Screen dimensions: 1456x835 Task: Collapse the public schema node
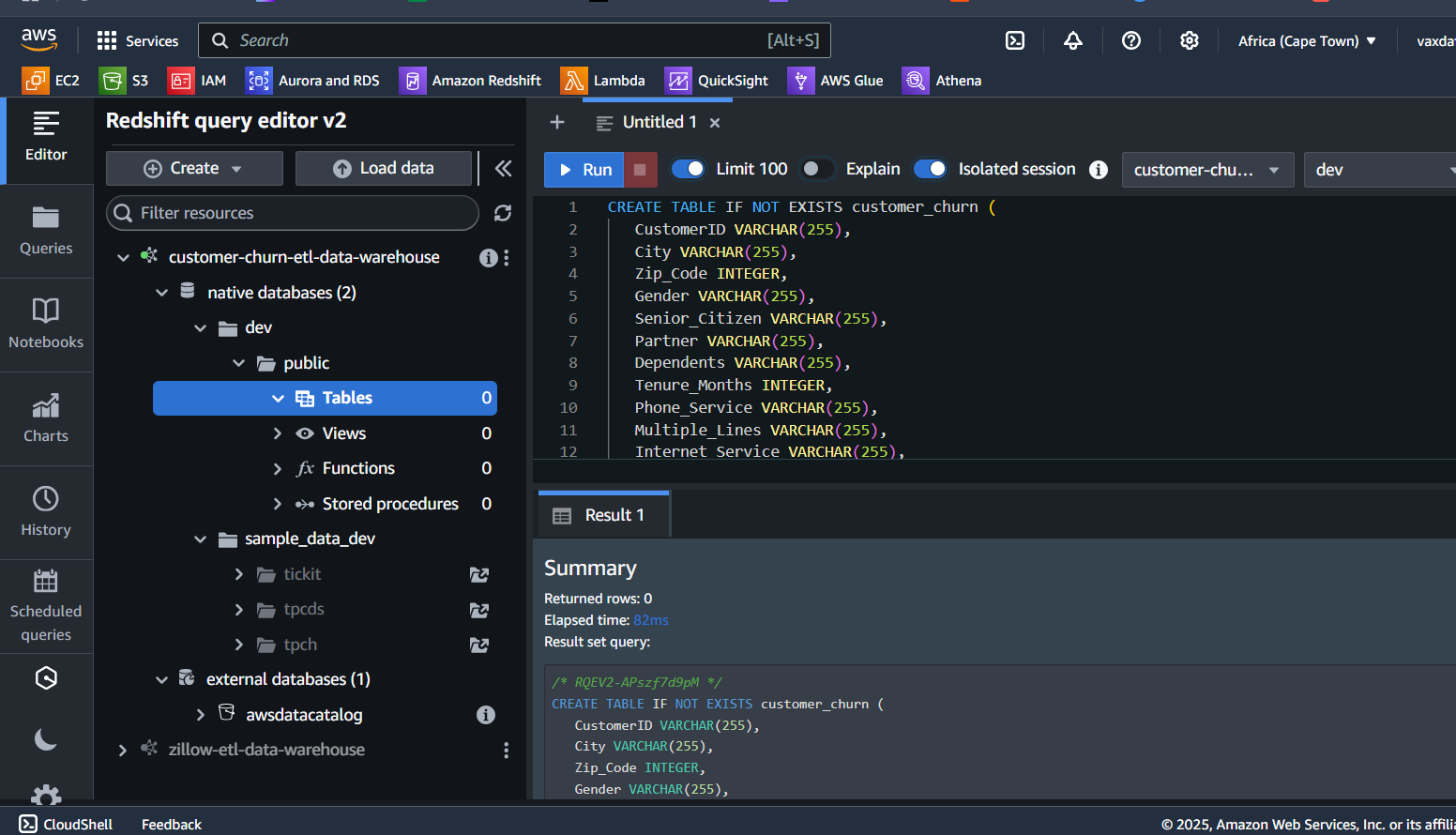pyautogui.click(x=238, y=363)
